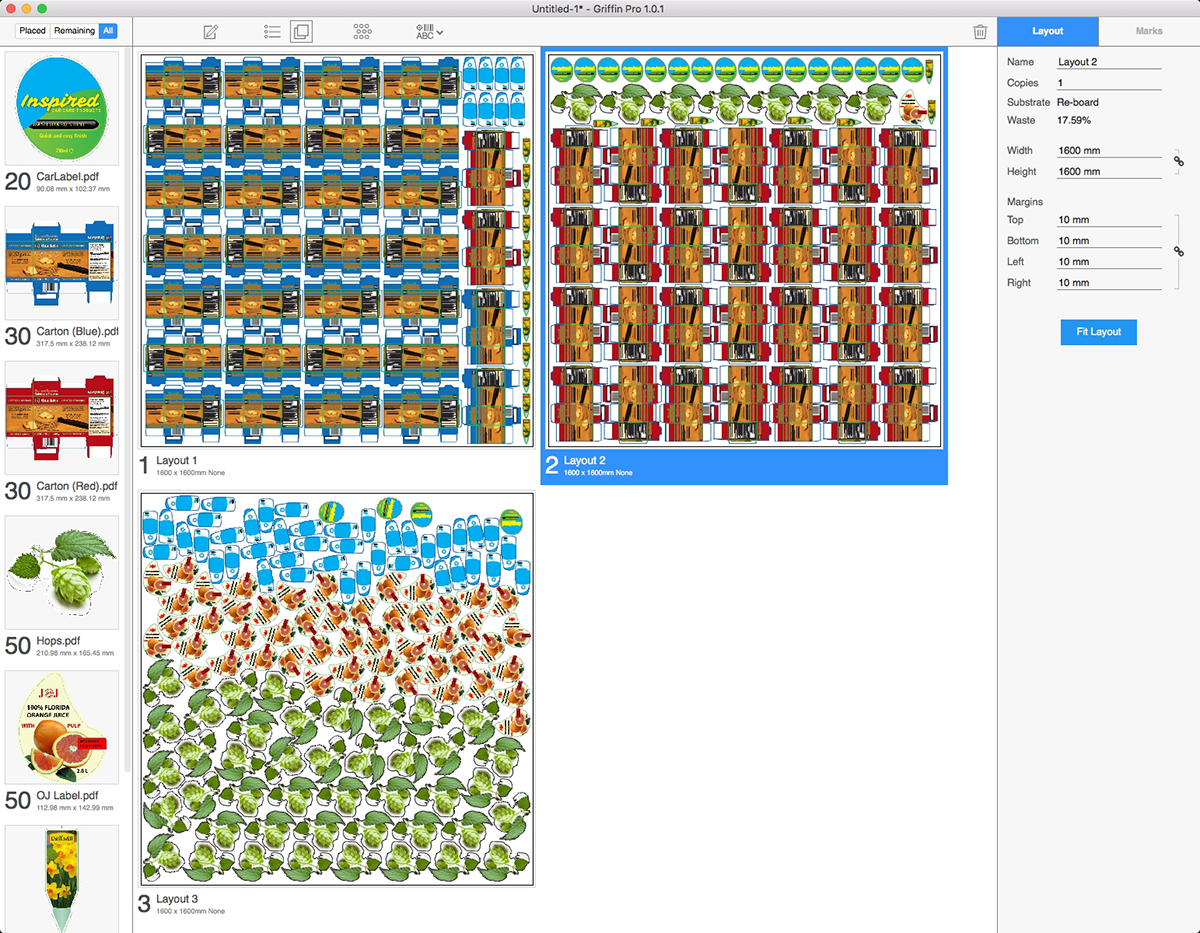
Task: Select the Layout 3 sheet preview
Action: tap(337, 689)
